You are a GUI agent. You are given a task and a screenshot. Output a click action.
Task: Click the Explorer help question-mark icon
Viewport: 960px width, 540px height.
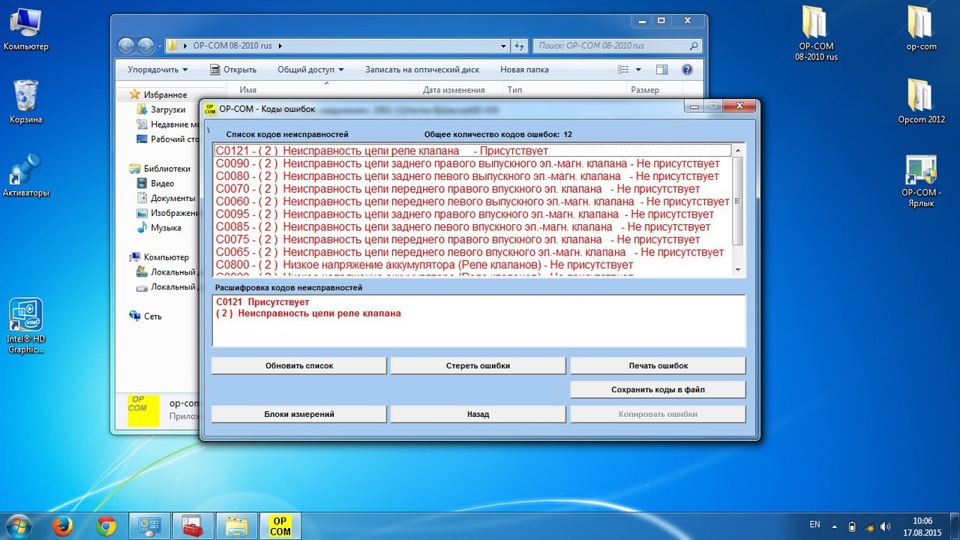pyautogui.click(x=687, y=70)
